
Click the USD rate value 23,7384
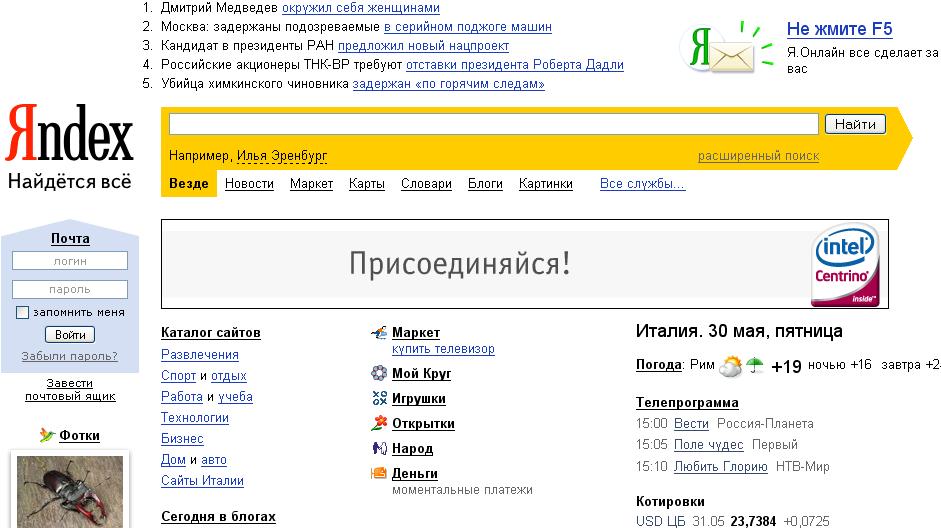click(x=753, y=521)
